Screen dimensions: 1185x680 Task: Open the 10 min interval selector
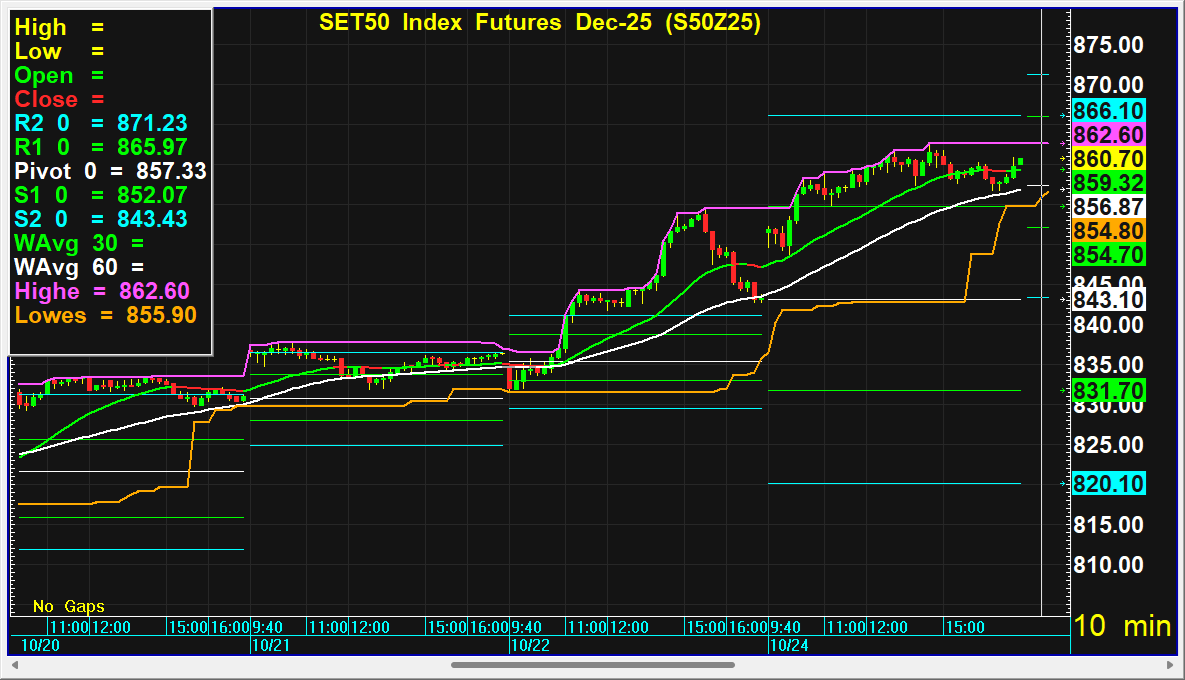(1121, 626)
